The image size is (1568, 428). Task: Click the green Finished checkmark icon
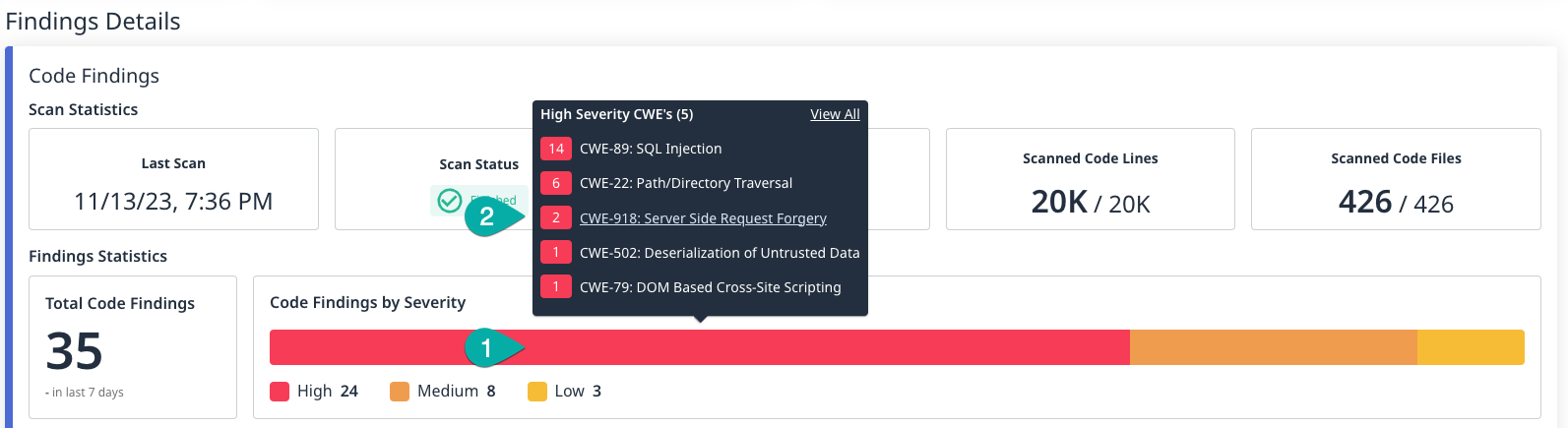point(450,201)
